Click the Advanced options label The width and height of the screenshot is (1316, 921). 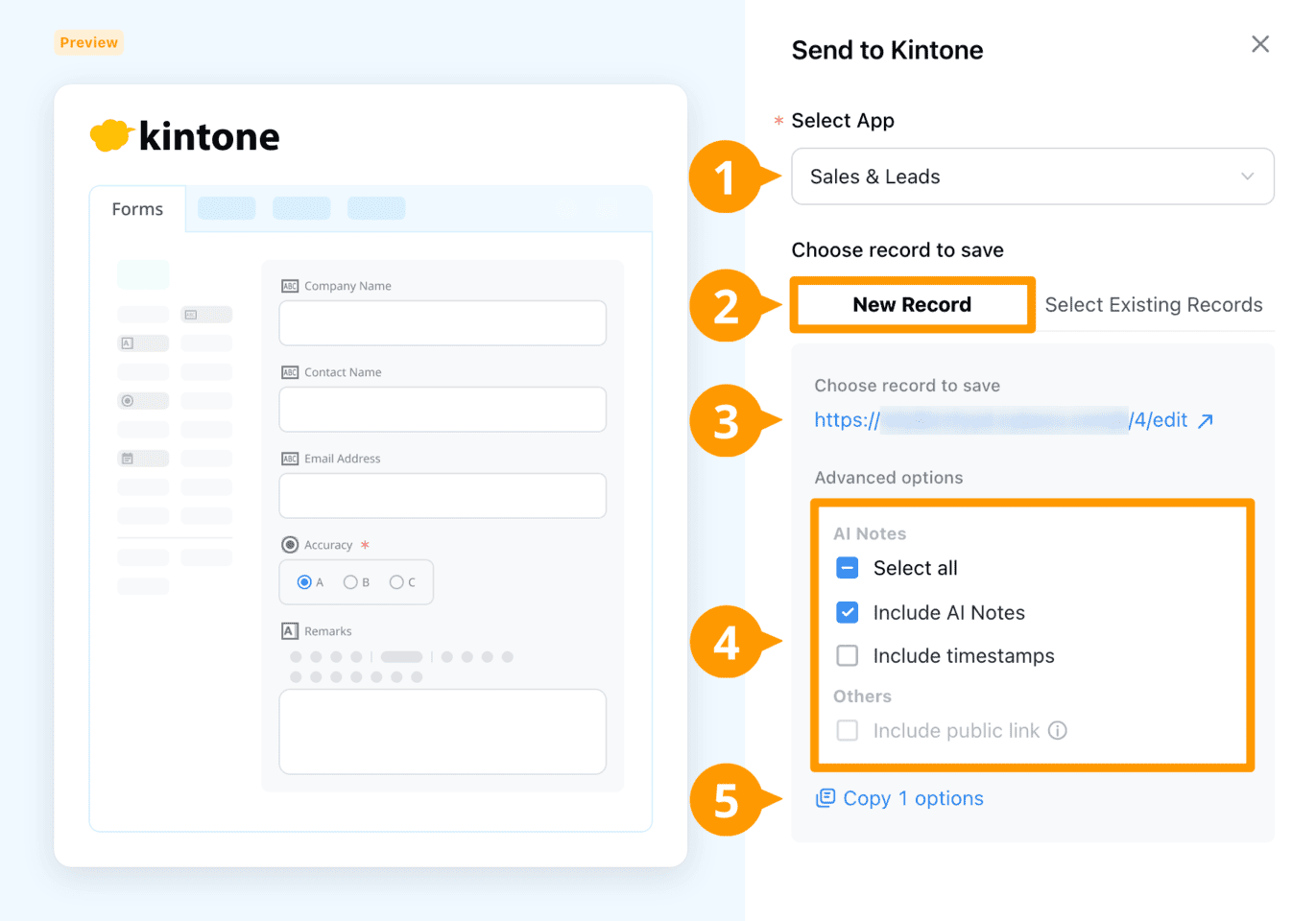tap(889, 478)
